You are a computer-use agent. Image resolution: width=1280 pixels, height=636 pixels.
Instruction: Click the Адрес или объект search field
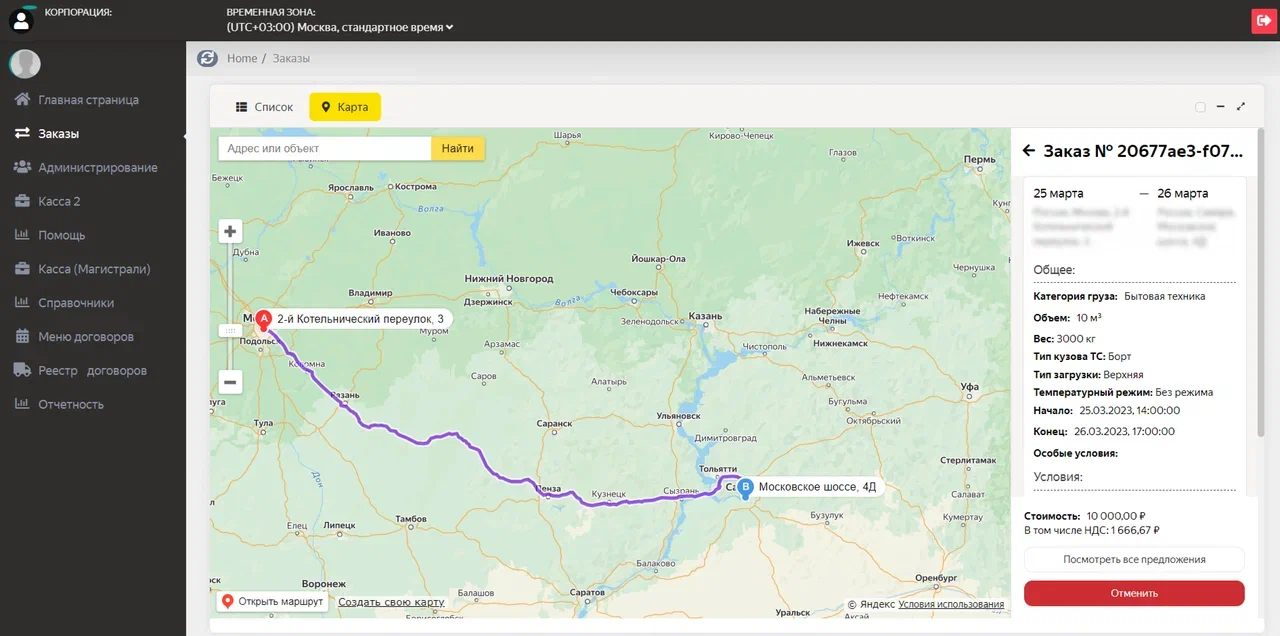[x=325, y=149]
